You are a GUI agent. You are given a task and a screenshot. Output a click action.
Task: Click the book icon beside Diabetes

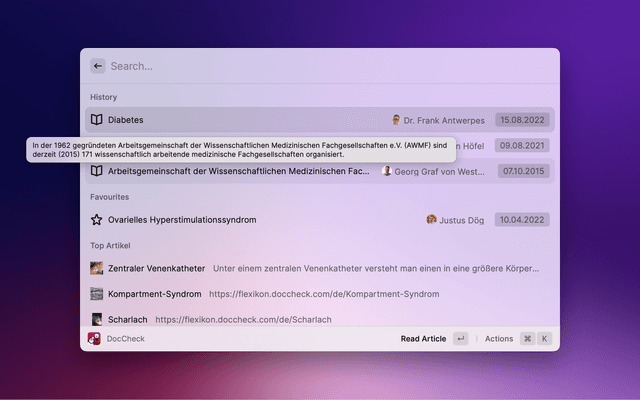click(x=97, y=120)
